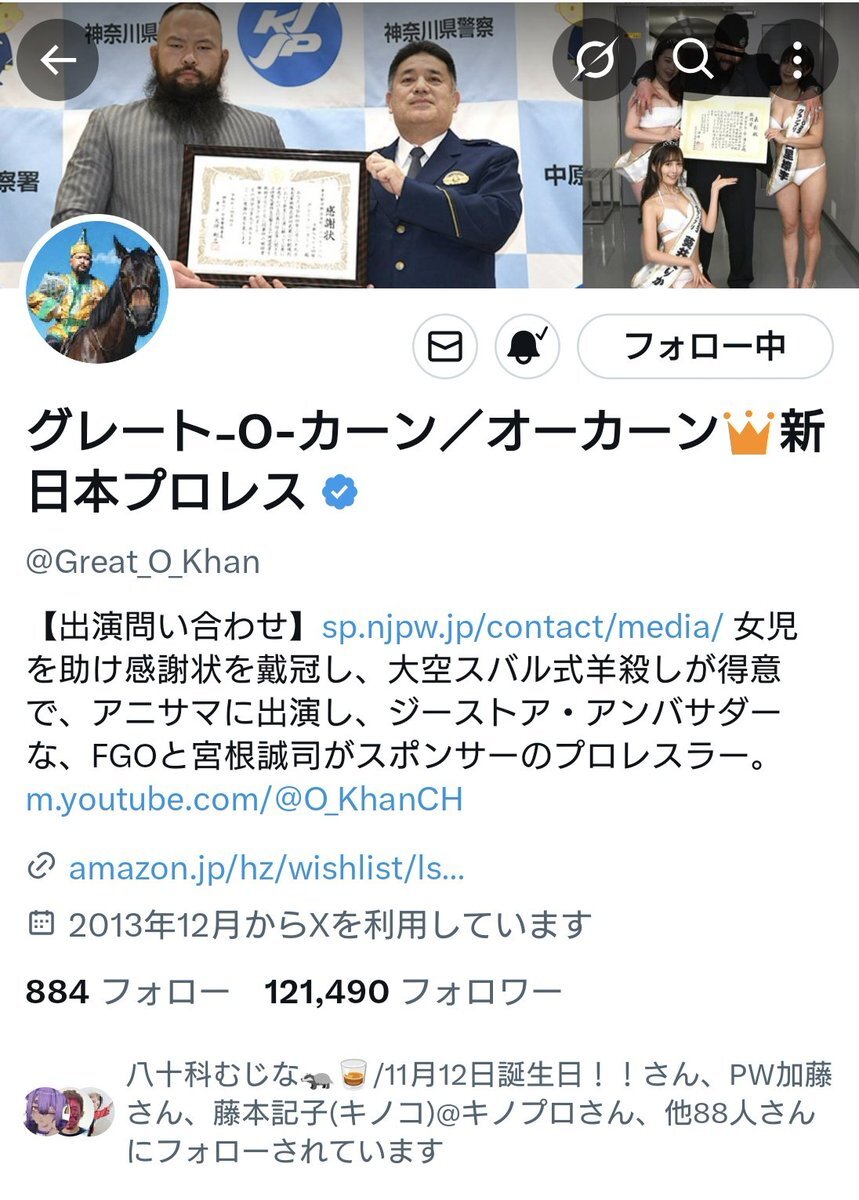
Task: View the 121,490 フォロワー followers list
Action: [x=413, y=991]
